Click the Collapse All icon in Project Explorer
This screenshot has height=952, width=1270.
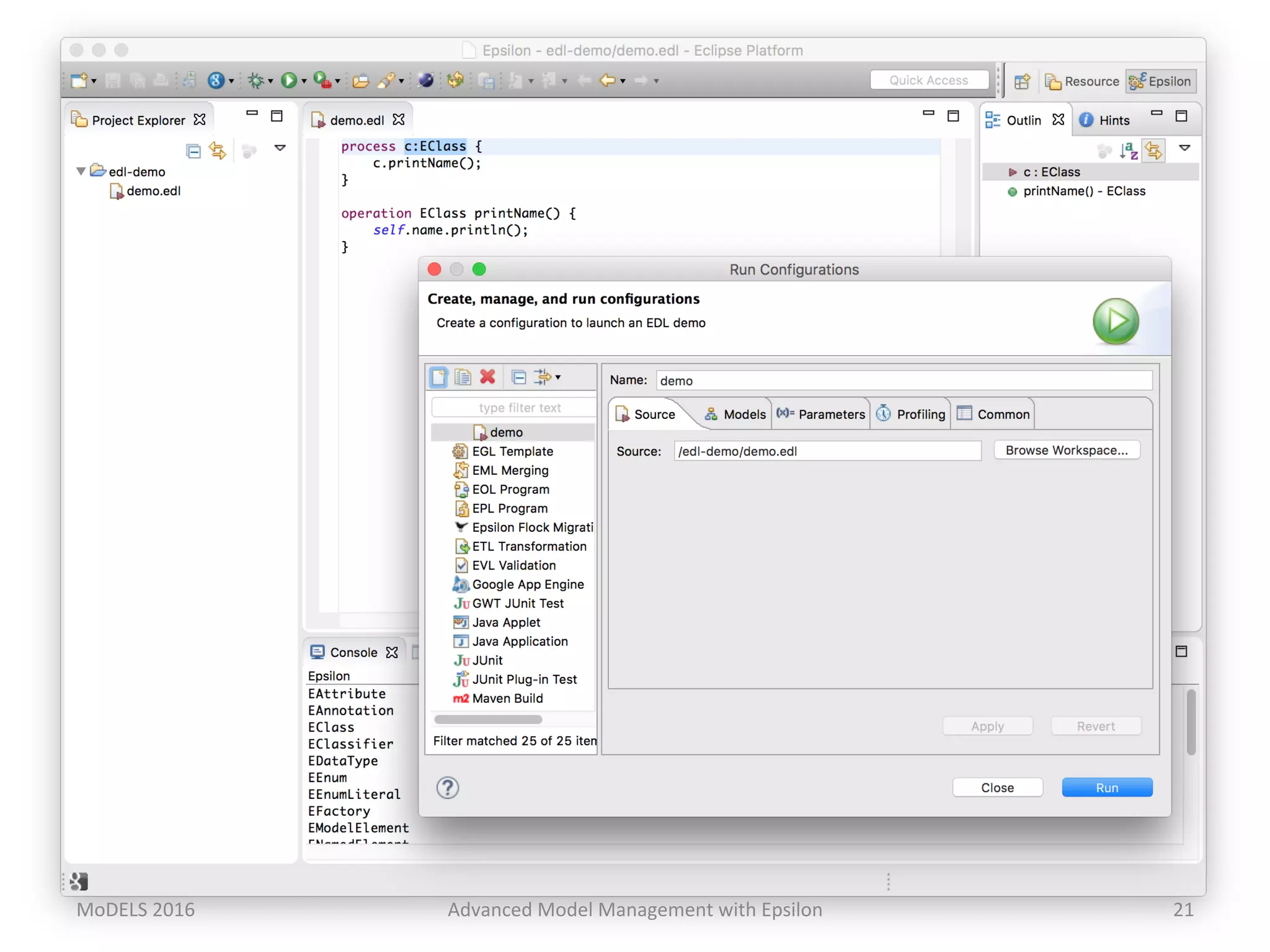[193, 151]
